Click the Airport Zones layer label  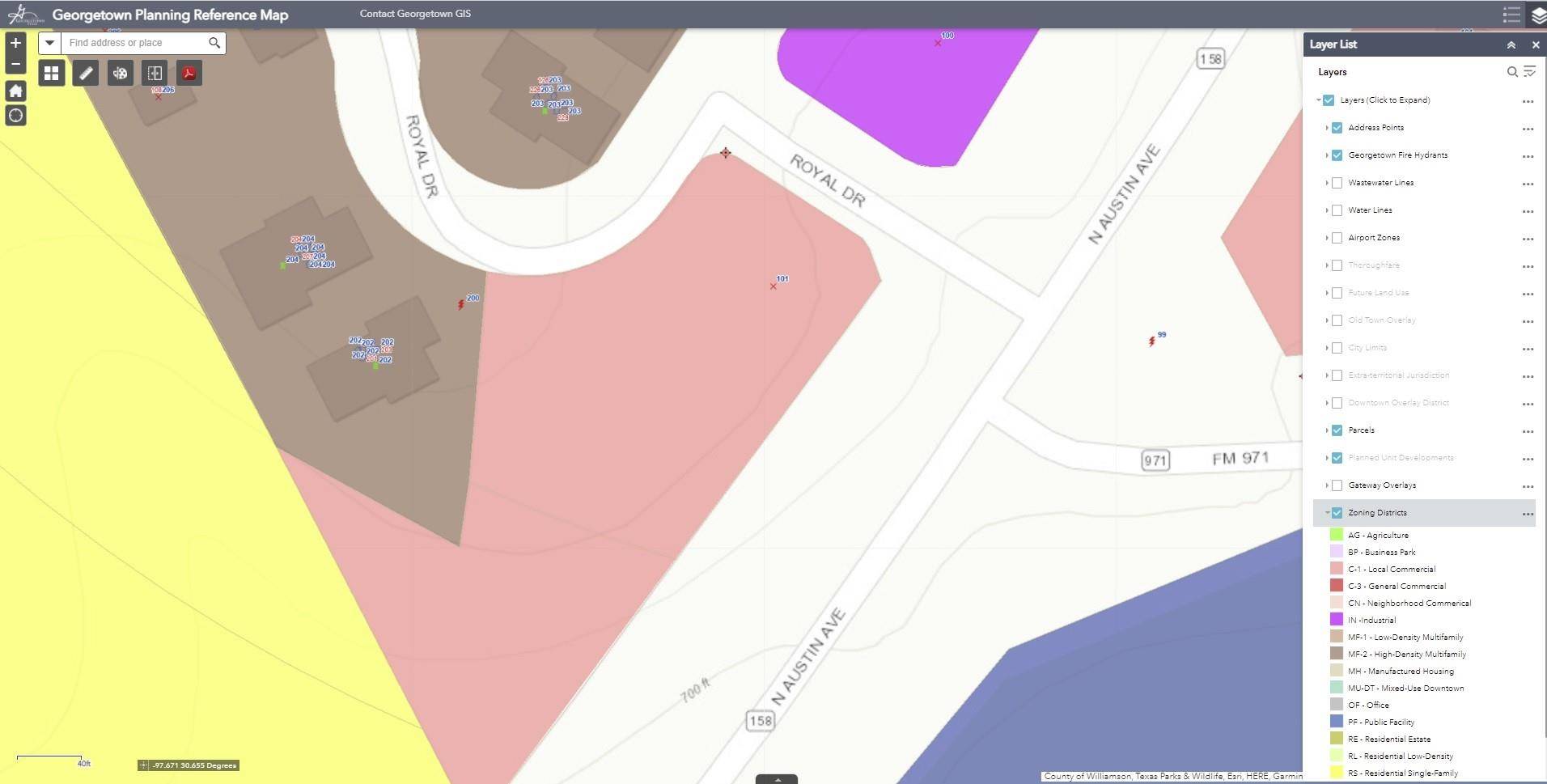click(1374, 238)
